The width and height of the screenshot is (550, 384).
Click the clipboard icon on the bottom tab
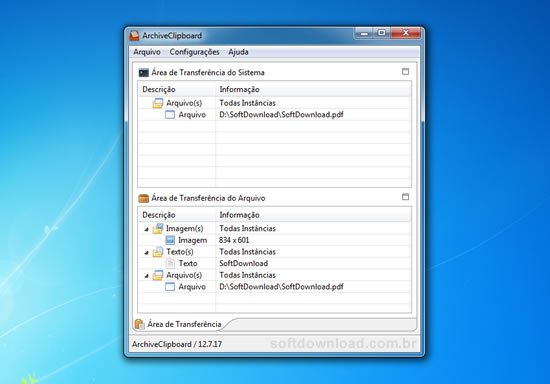pyautogui.click(x=140, y=324)
